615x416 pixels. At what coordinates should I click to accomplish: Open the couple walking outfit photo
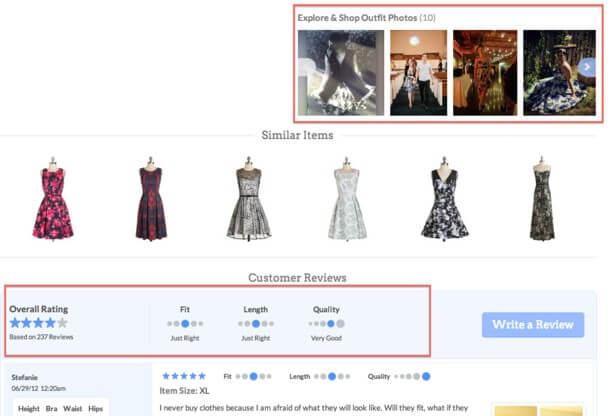418,72
